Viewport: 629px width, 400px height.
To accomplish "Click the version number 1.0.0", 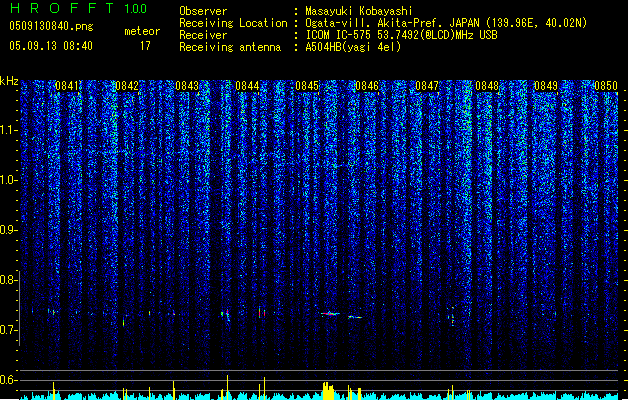I will click(x=136, y=9).
